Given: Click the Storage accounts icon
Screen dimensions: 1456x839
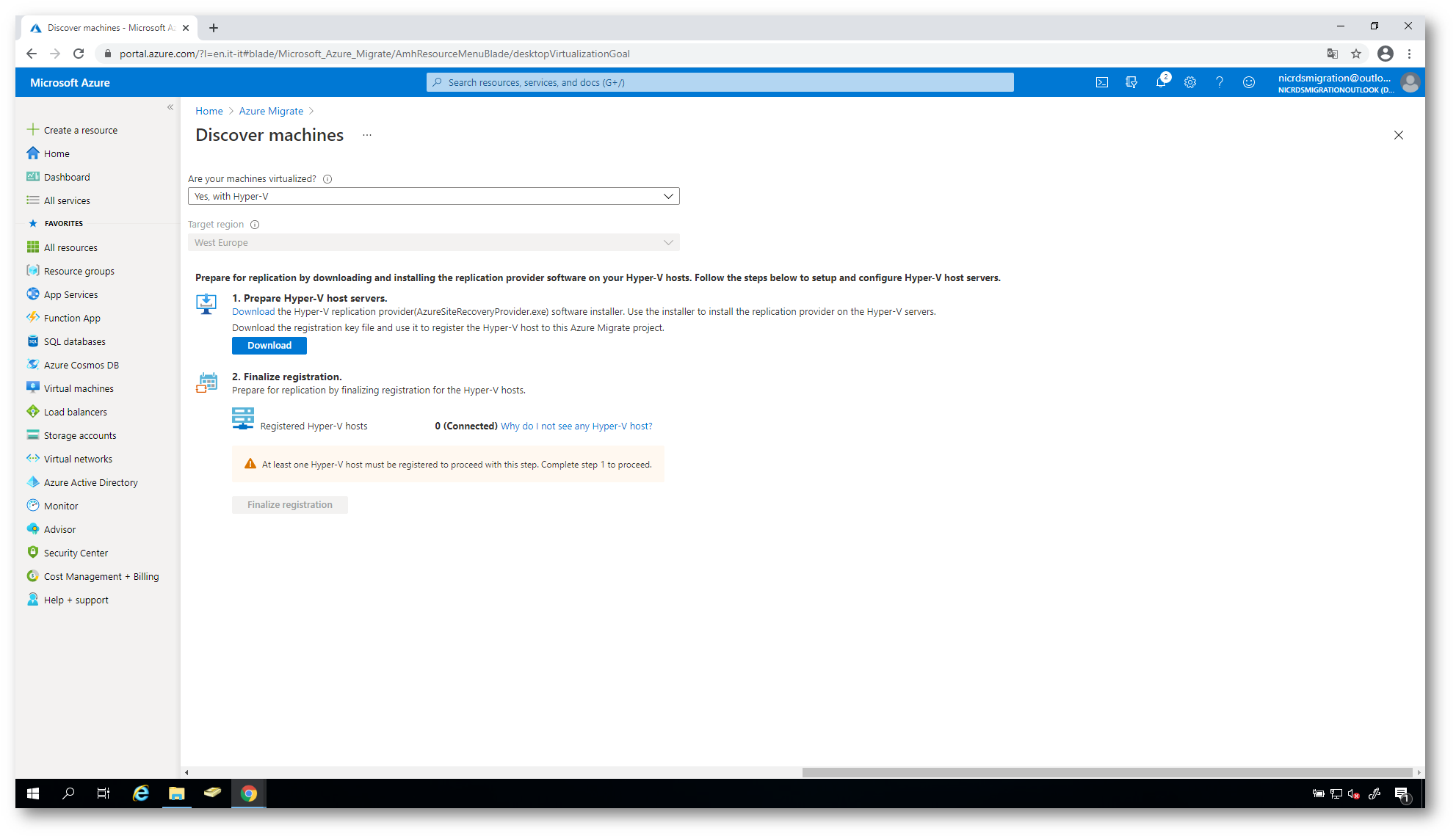Looking at the screenshot, I should click(33, 435).
